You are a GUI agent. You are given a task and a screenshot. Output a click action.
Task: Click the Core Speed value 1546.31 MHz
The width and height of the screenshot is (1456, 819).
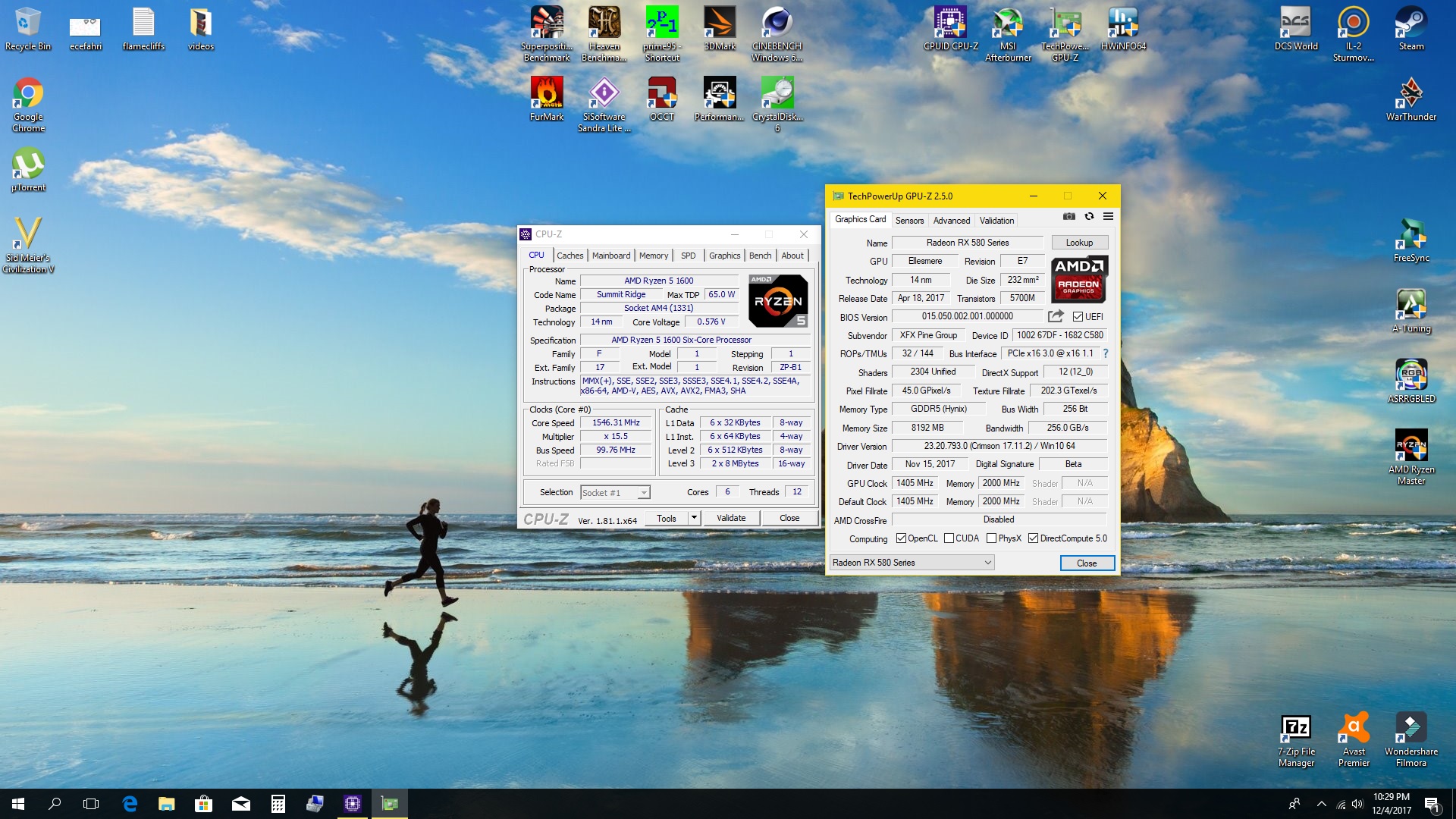click(x=616, y=423)
